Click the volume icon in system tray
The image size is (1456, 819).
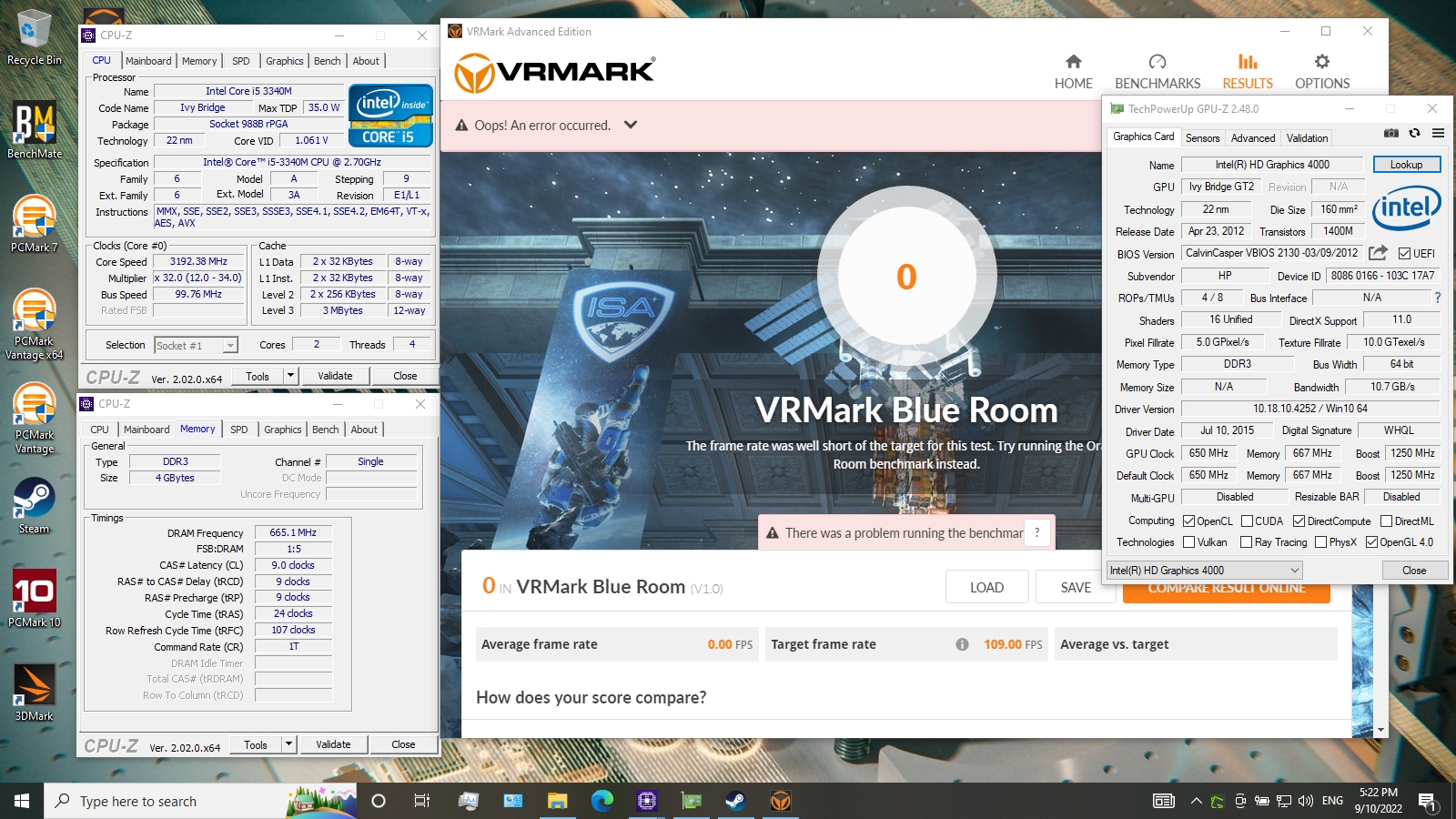pos(1306,801)
